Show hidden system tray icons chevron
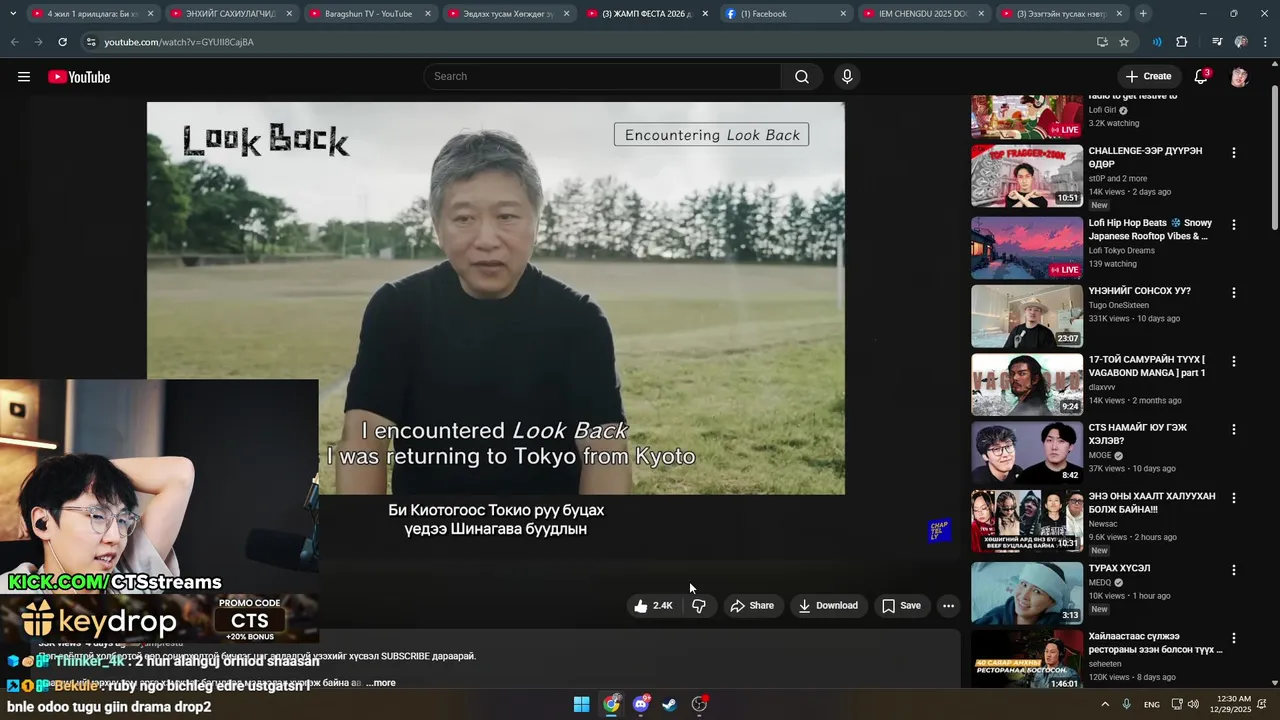The height and width of the screenshot is (720, 1280). tap(1105, 704)
